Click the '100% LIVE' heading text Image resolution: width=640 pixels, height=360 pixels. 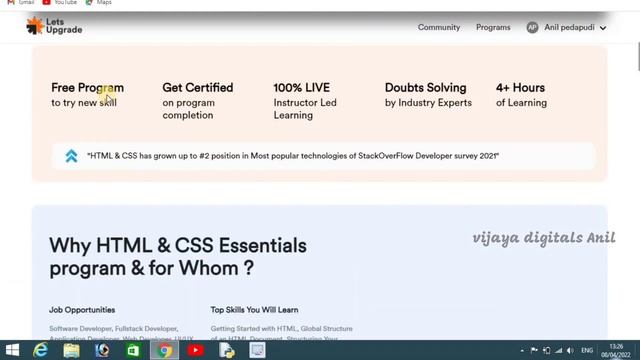(302, 87)
